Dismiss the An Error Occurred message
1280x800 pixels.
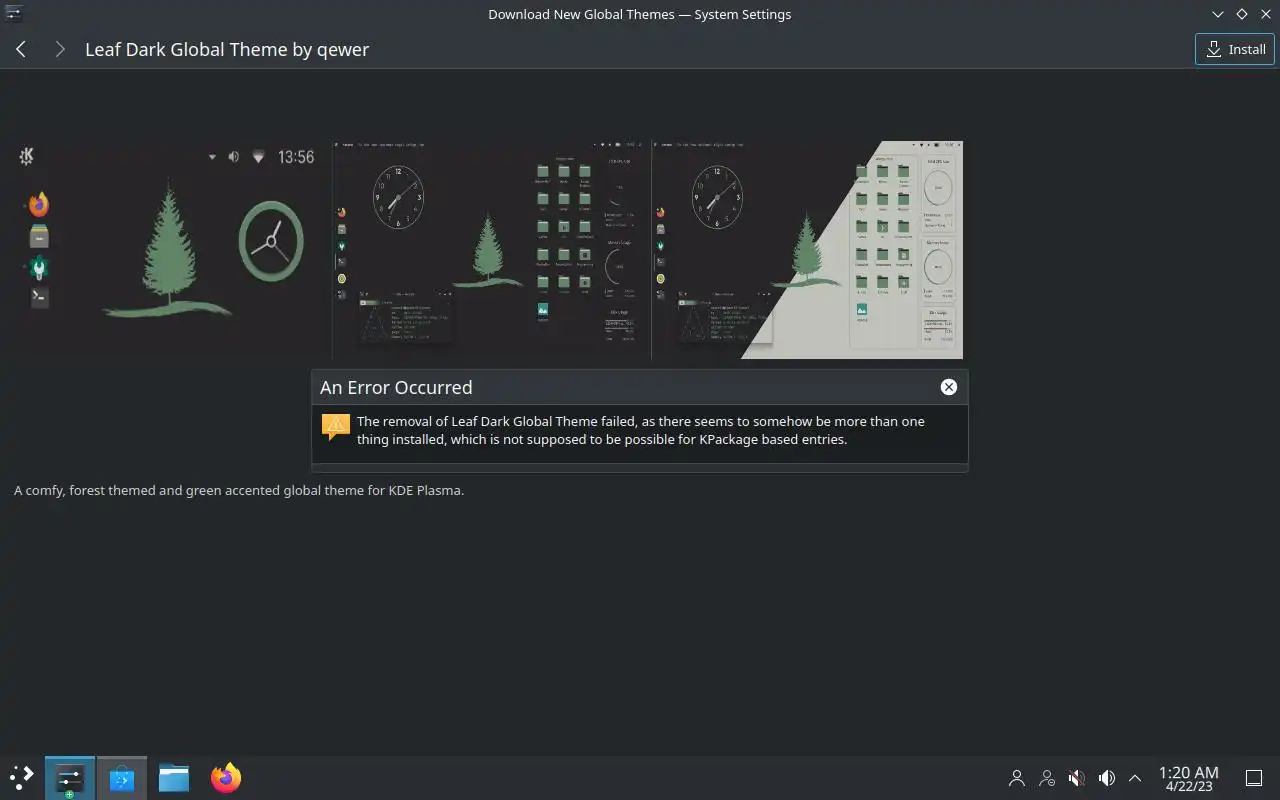pyautogui.click(x=948, y=387)
